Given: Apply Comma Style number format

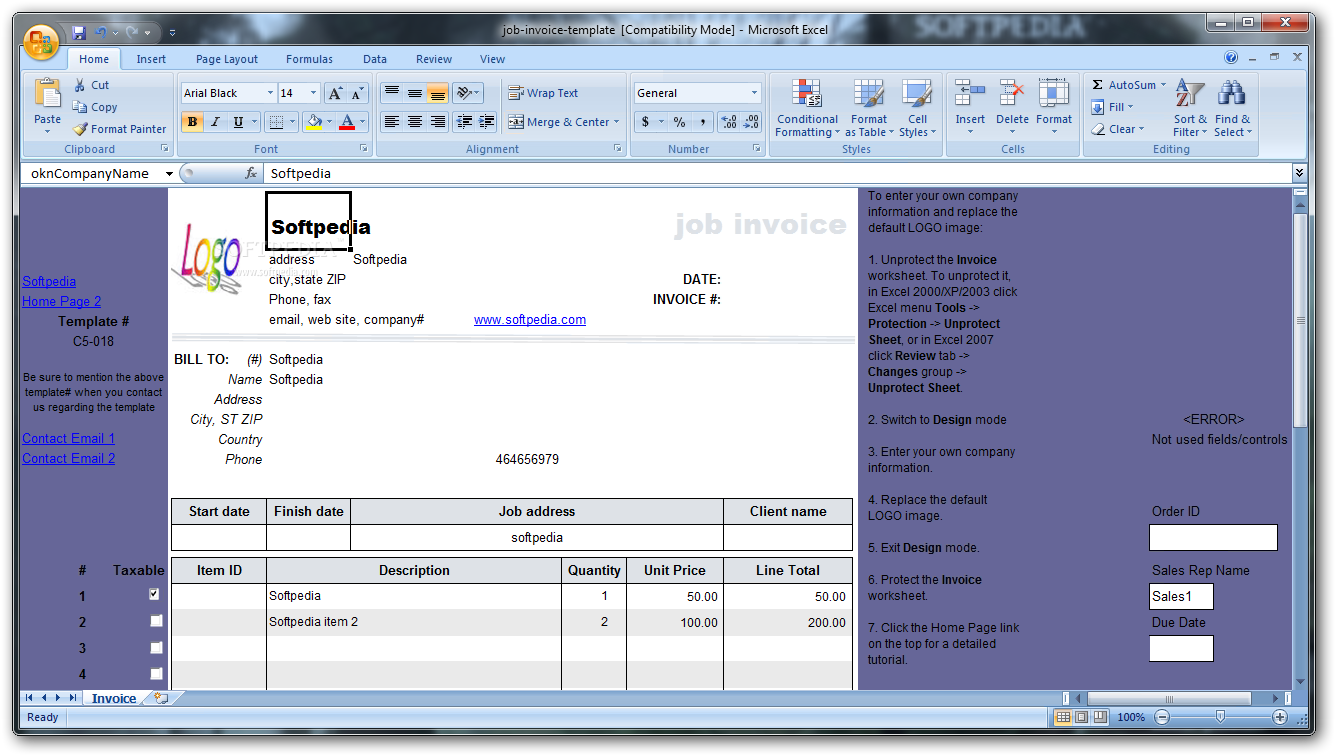Looking at the screenshot, I should (x=702, y=122).
